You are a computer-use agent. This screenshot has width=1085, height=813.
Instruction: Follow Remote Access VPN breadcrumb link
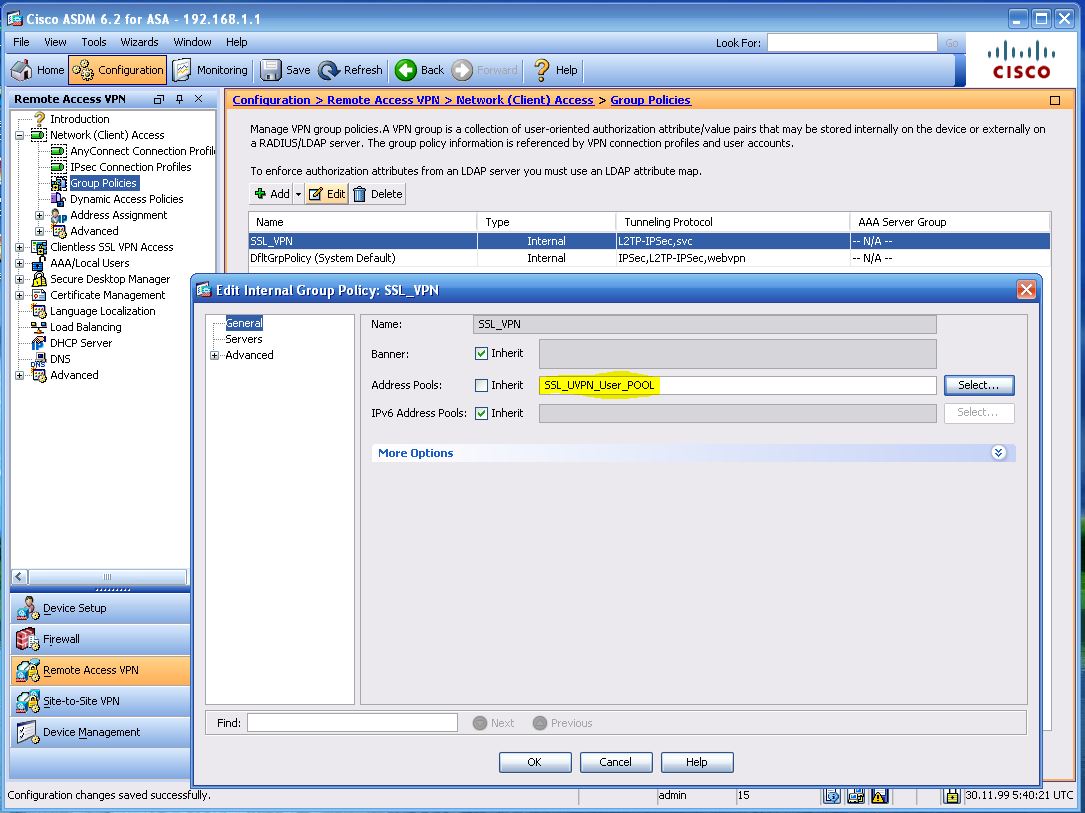point(383,100)
